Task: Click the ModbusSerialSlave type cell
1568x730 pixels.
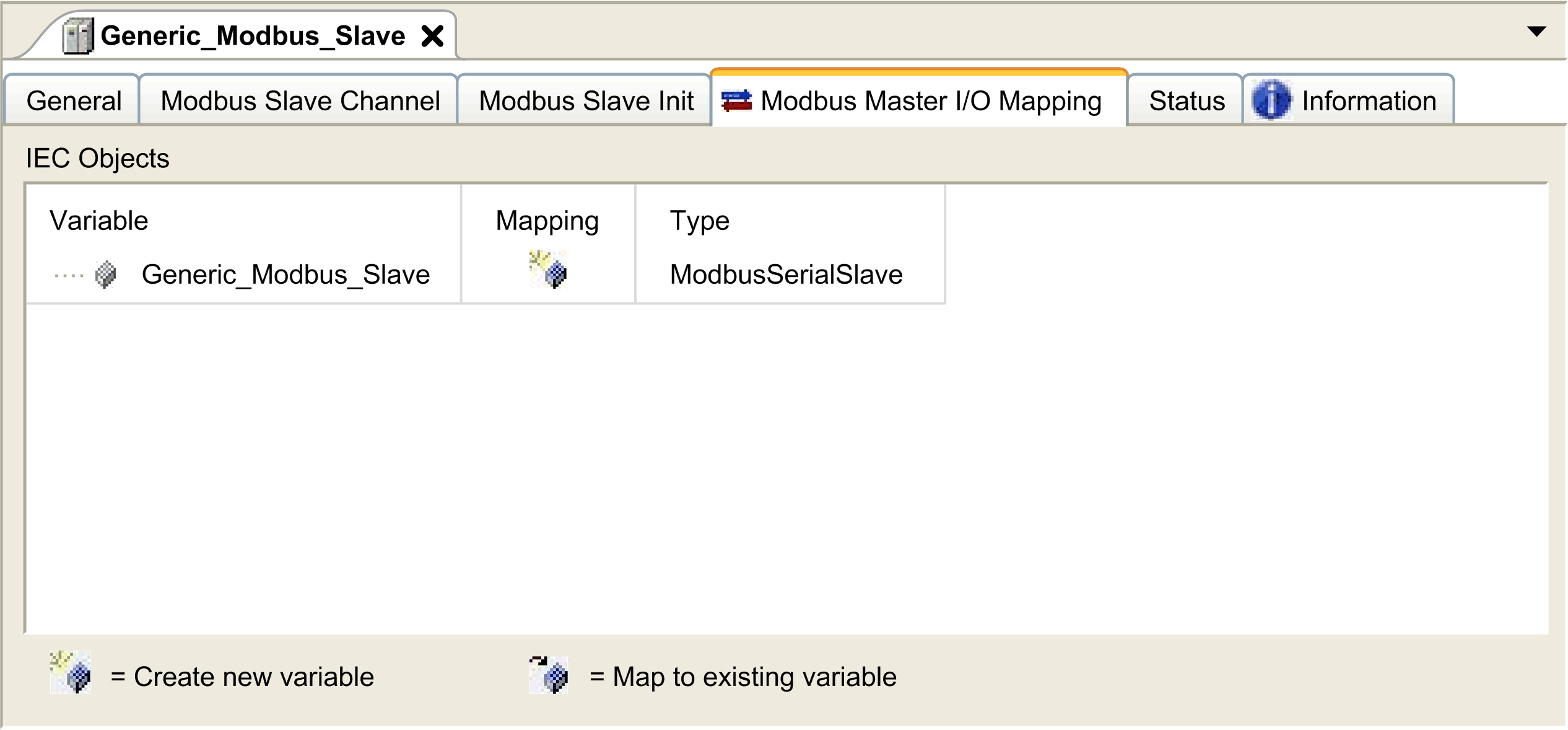Action: (x=786, y=275)
